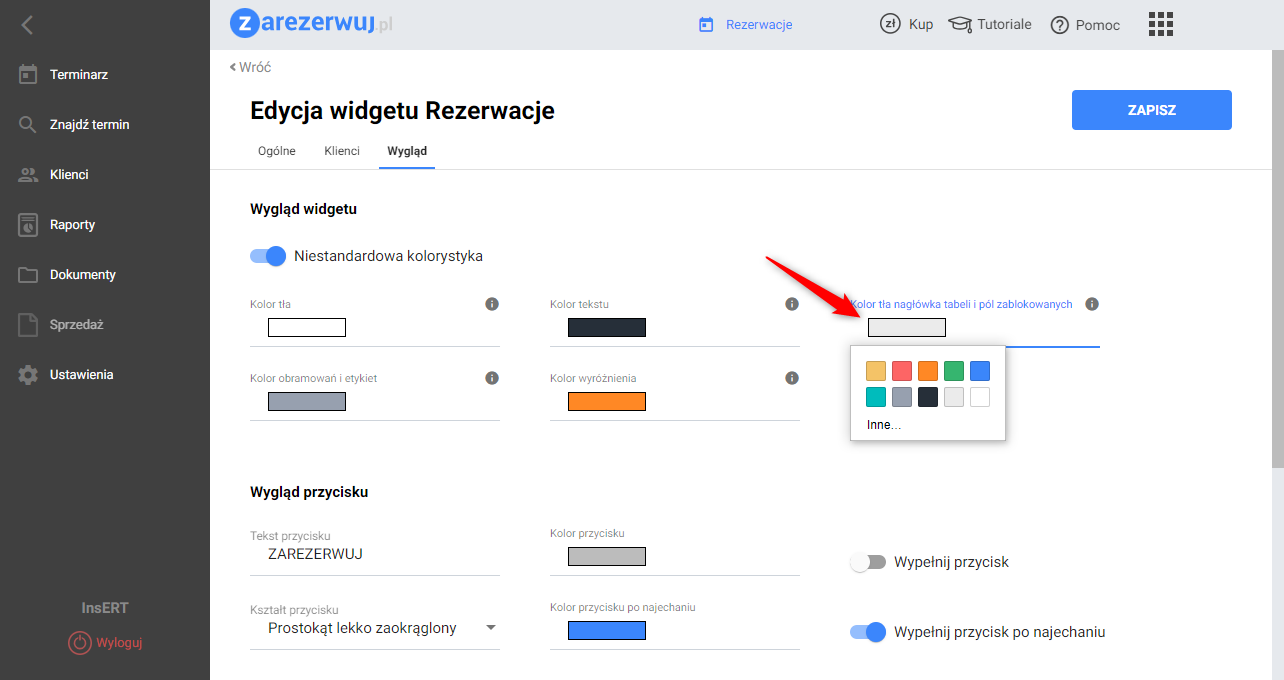
Task: Click the zarezerwuj.pl logo
Action: (x=311, y=24)
